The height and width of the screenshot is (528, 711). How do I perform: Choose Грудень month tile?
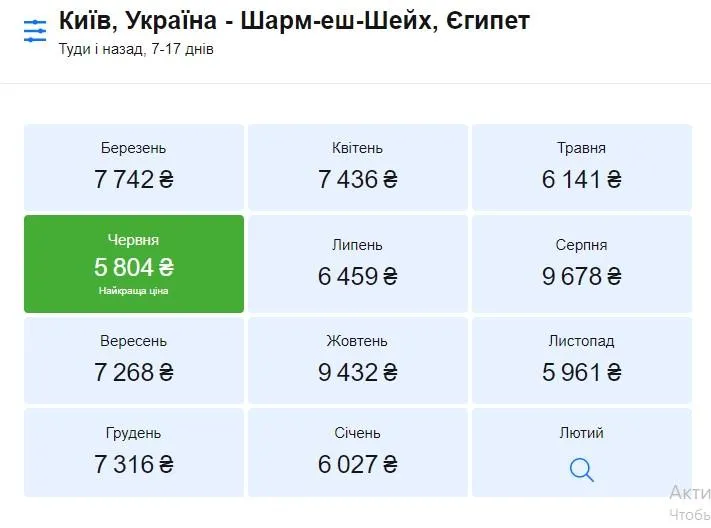[134, 452]
